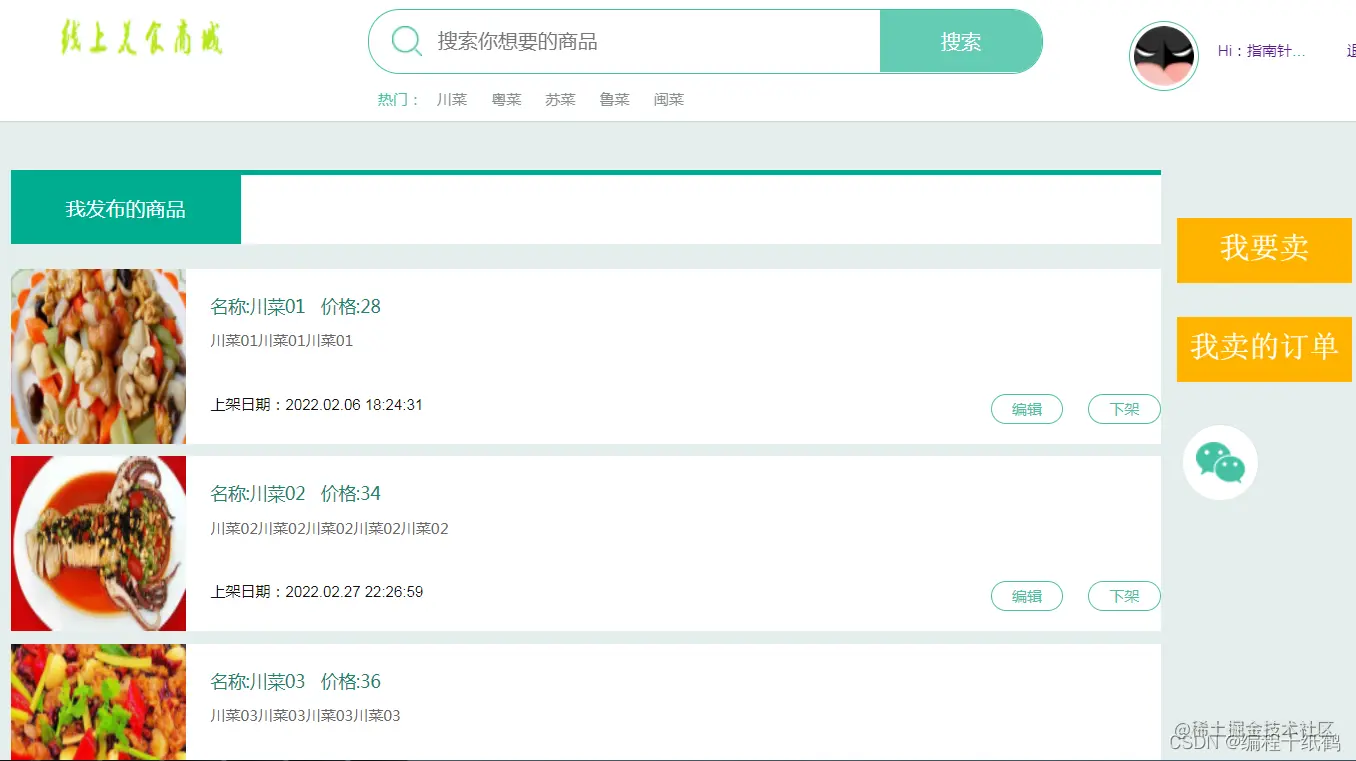Click the 热门： label
The width and height of the screenshot is (1356, 761).
[x=398, y=100]
